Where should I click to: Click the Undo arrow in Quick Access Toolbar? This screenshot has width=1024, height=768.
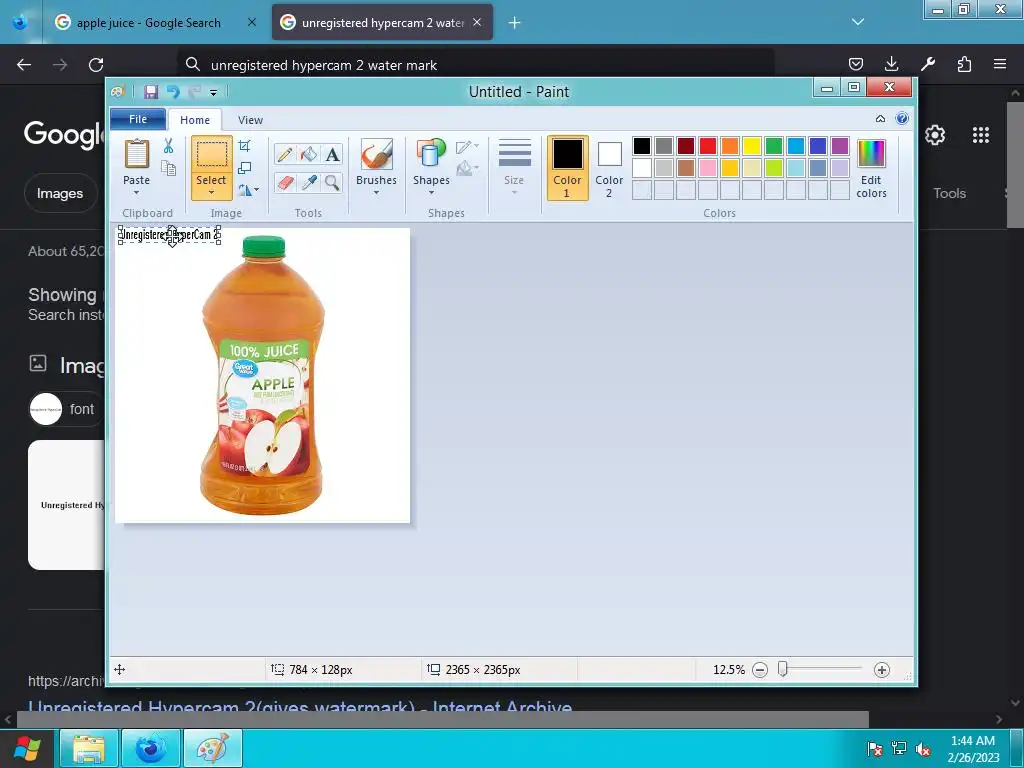point(173,91)
